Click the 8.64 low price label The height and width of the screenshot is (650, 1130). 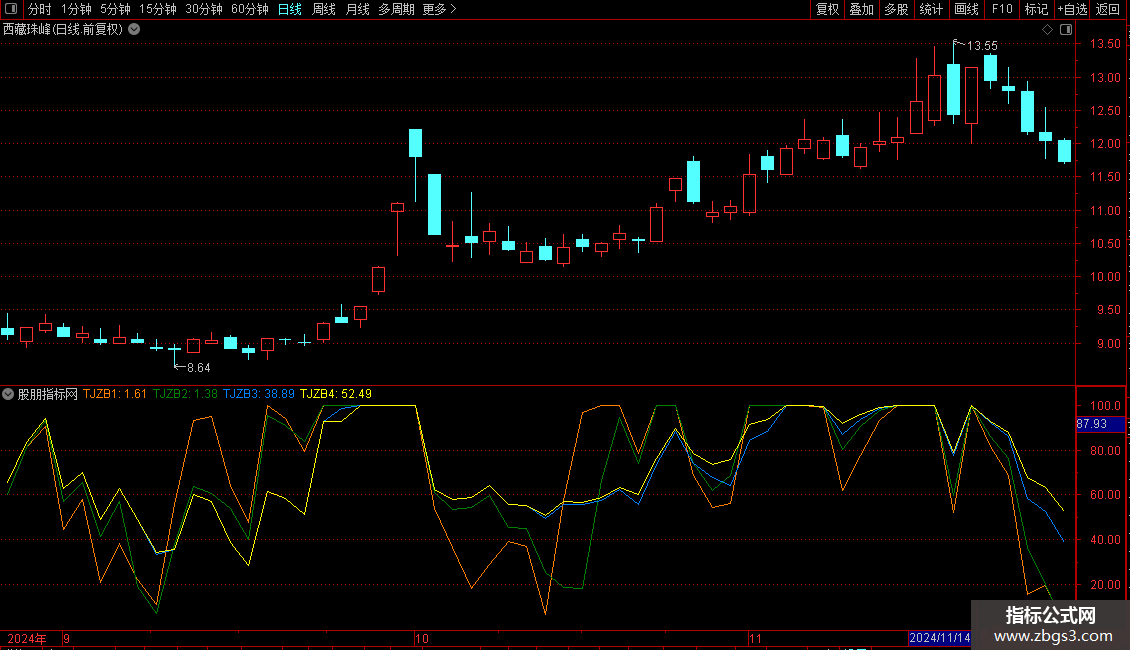click(x=199, y=368)
